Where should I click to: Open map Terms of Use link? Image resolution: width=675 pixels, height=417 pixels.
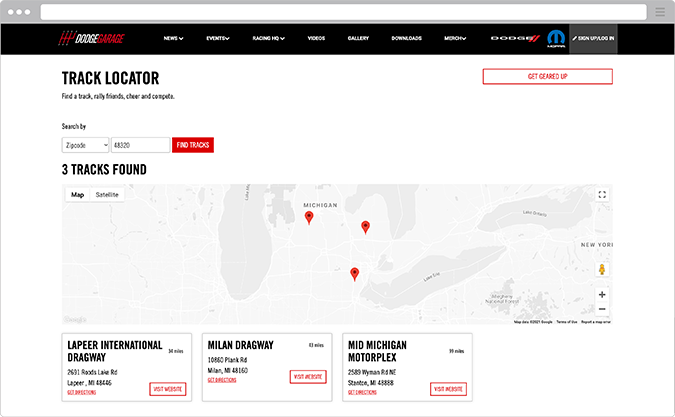[567, 322]
